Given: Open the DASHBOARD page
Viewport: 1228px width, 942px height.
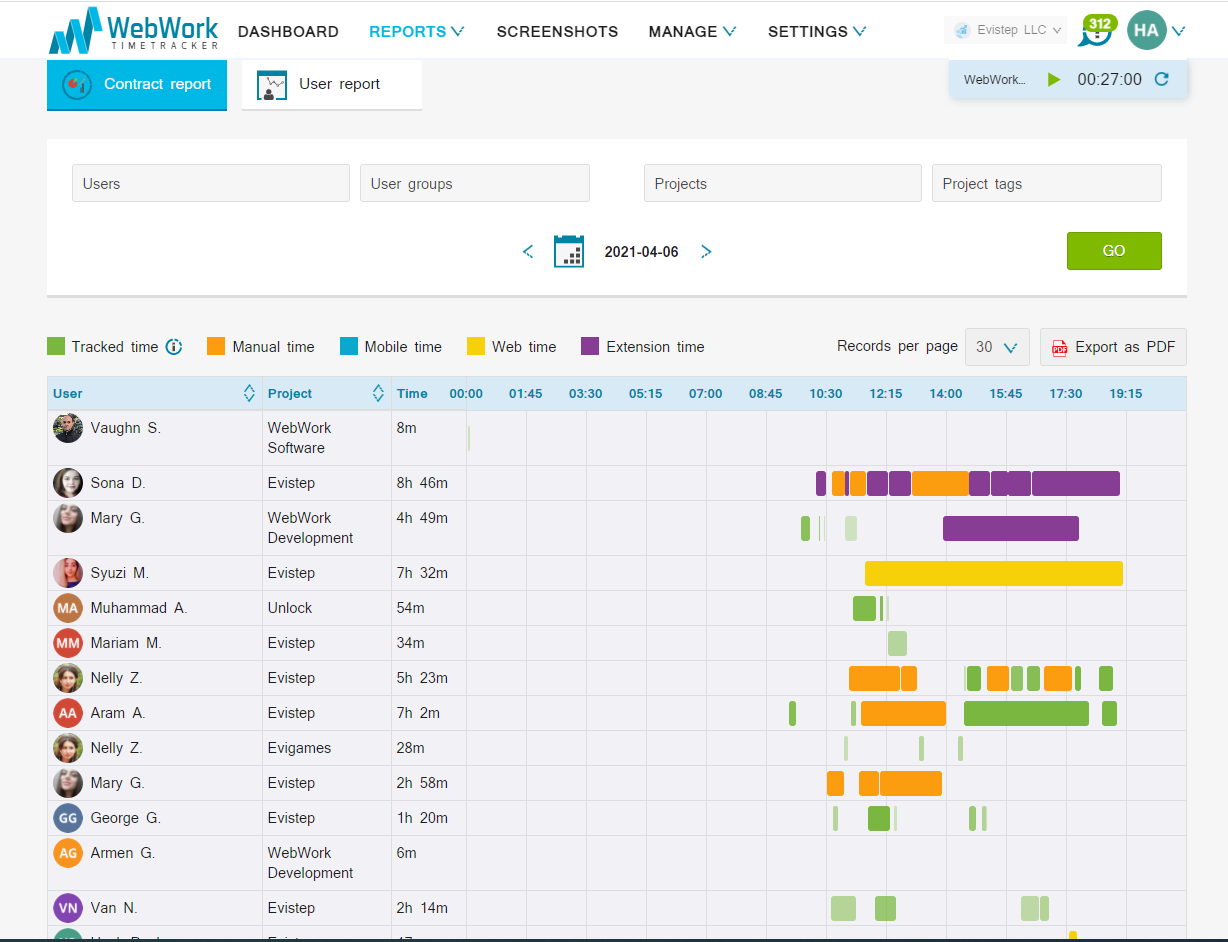Looking at the screenshot, I should 288,31.
